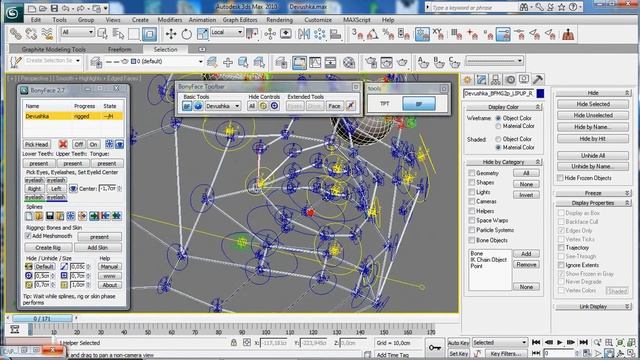640x360 pixels.
Task: Switch to the Freeform ribbon tab
Action: 120,49
